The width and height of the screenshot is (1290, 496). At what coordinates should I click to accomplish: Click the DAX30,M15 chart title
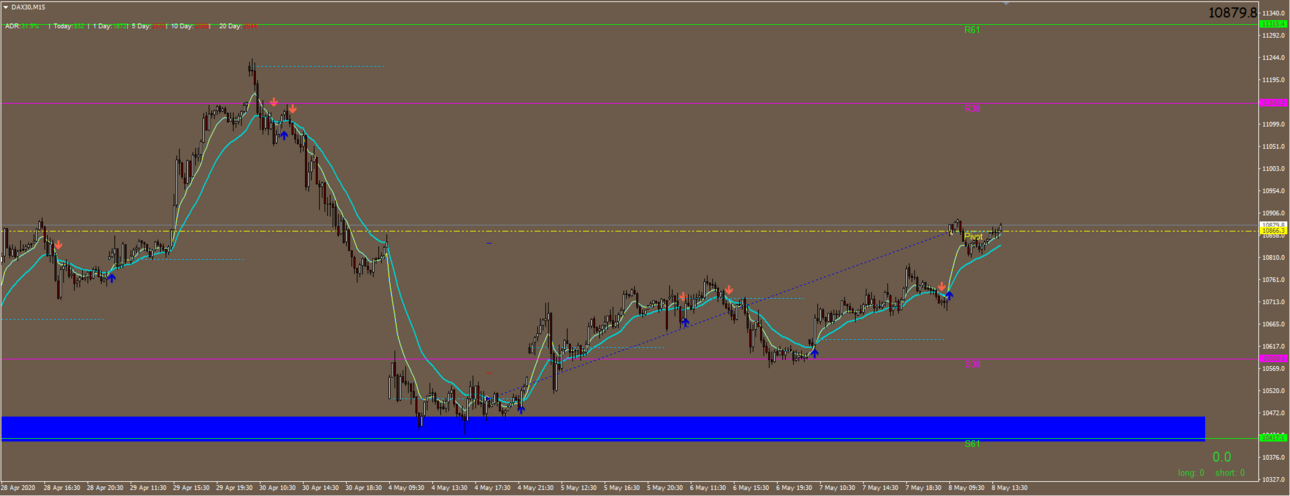[27, 7]
